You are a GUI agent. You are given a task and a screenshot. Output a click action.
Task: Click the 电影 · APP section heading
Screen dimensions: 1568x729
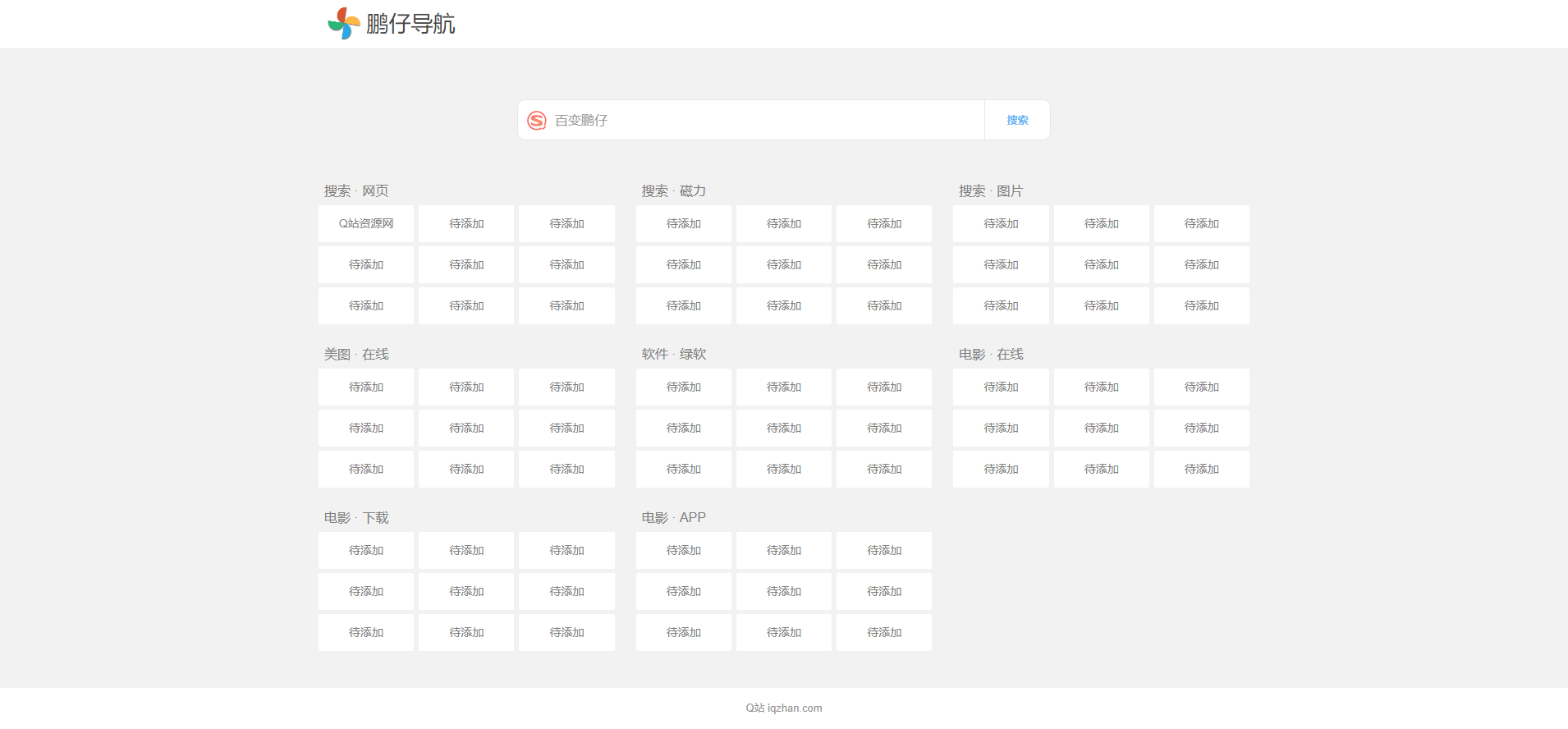point(674,518)
